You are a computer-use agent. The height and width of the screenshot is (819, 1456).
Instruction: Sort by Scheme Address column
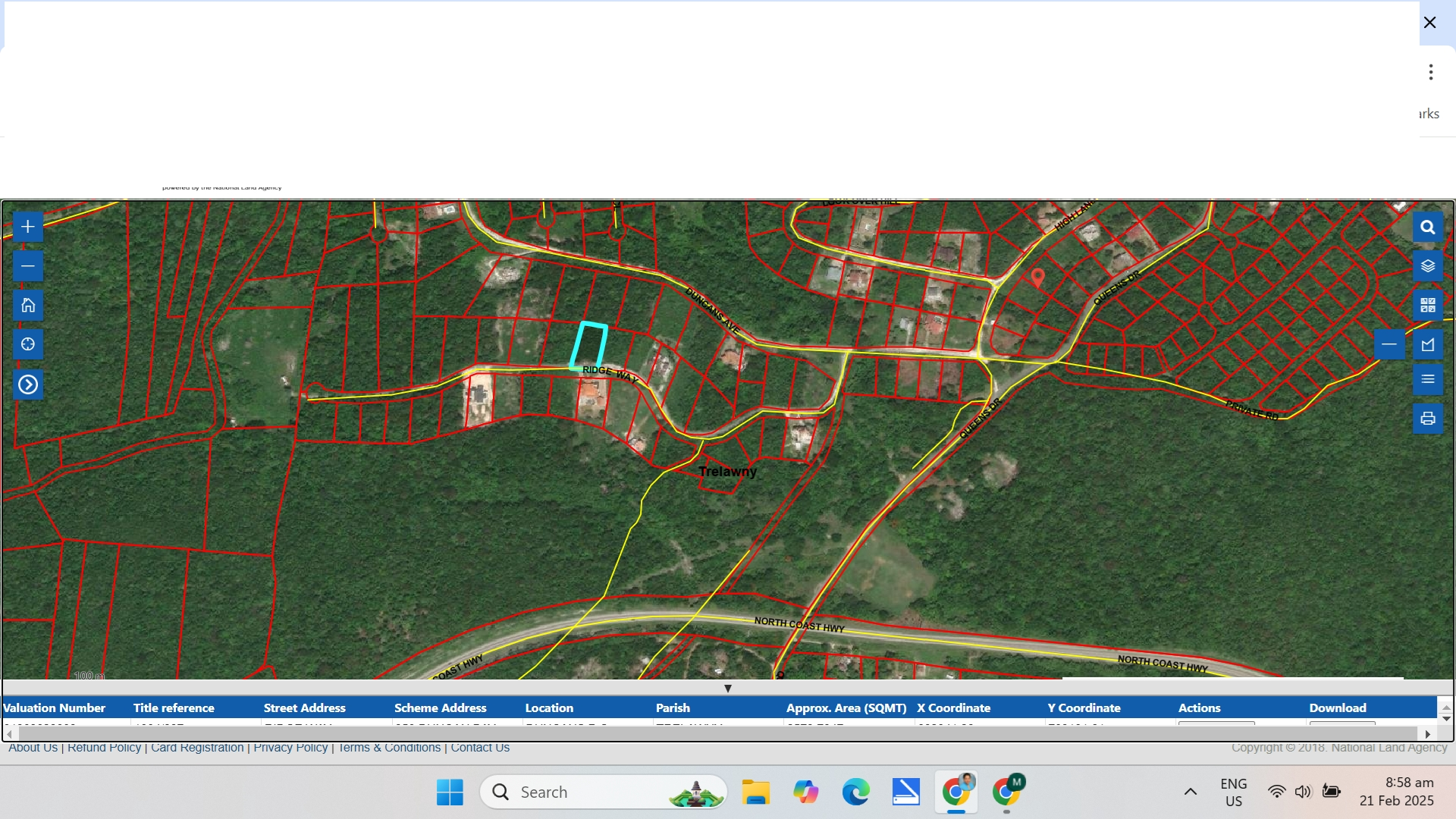point(440,708)
